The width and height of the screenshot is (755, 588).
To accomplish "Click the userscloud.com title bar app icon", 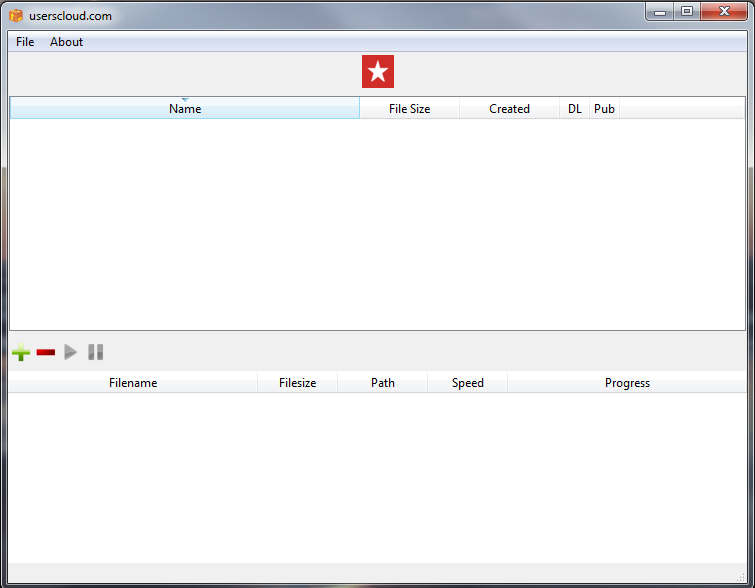I will (x=16, y=16).
